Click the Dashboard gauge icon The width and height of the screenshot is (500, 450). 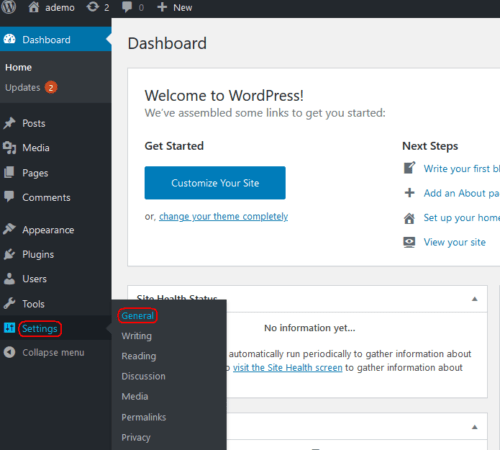[9, 39]
